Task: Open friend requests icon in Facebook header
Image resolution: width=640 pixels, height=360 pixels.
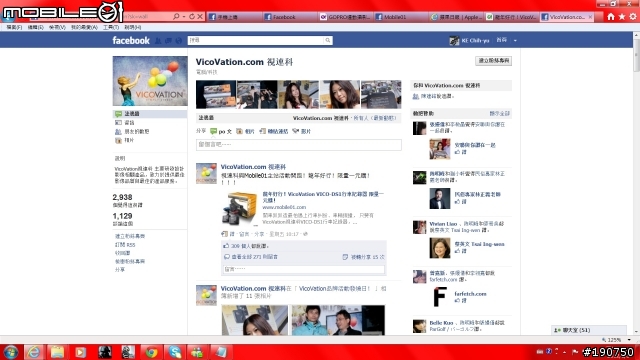Action: (158, 40)
